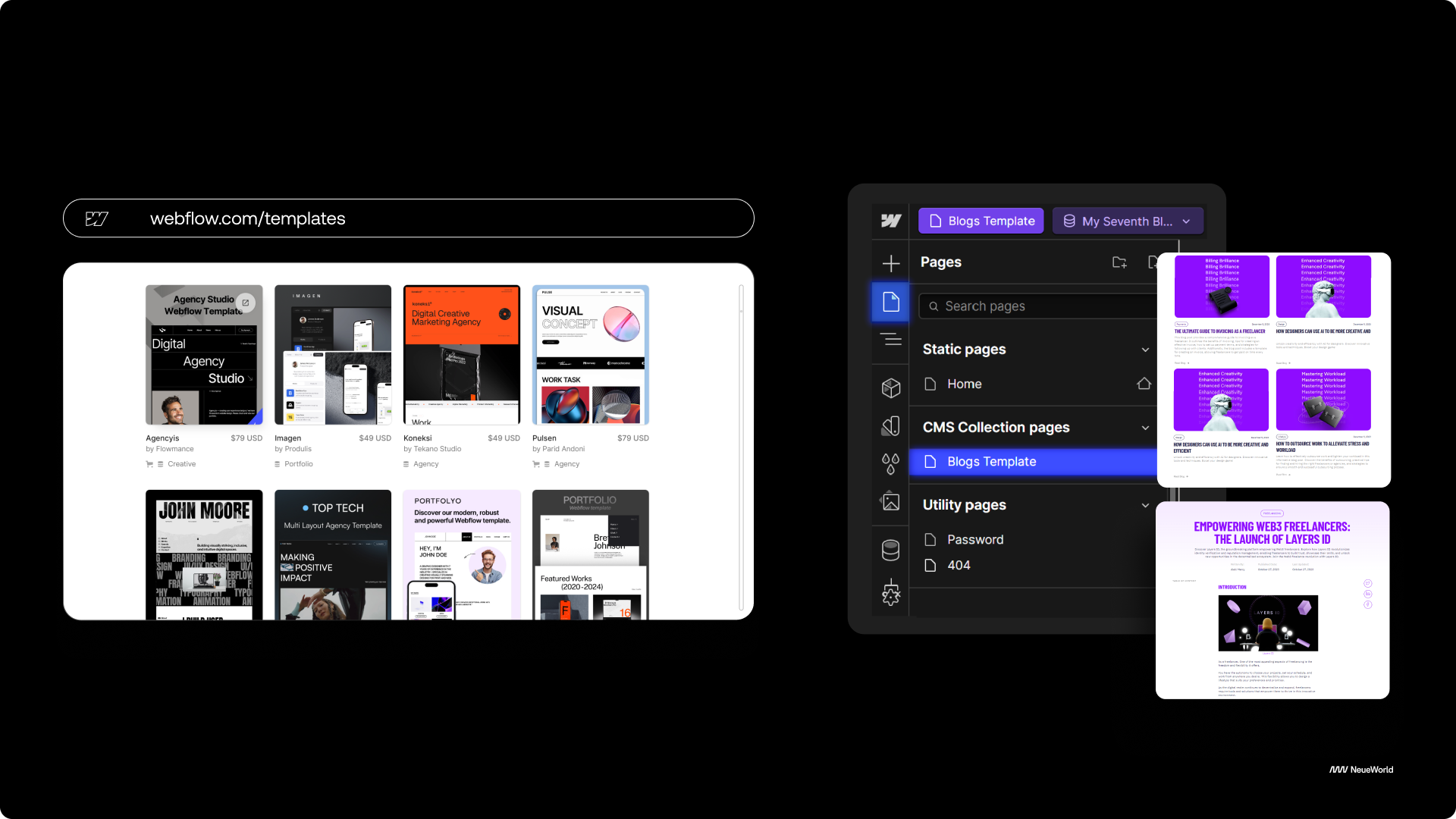The image size is (1456, 819).
Task: Click page icon next to Password
Action: click(930, 539)
